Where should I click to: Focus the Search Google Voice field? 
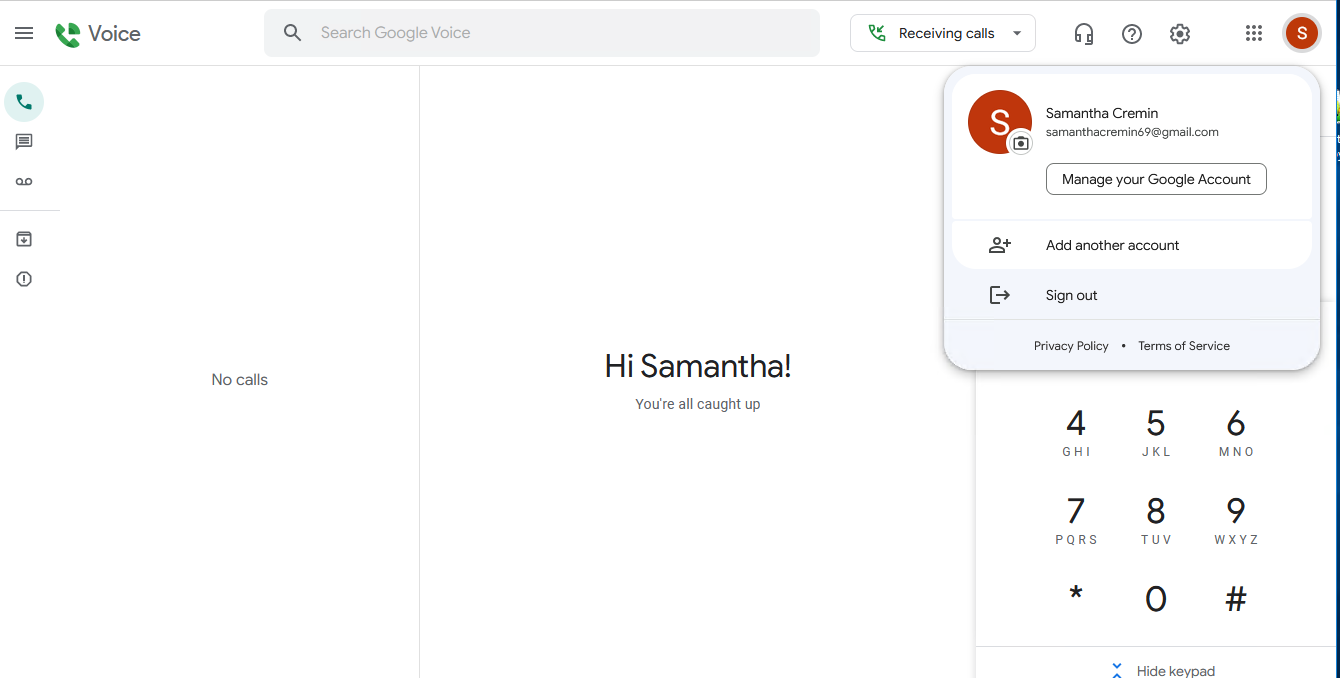(x=542, y=33)
